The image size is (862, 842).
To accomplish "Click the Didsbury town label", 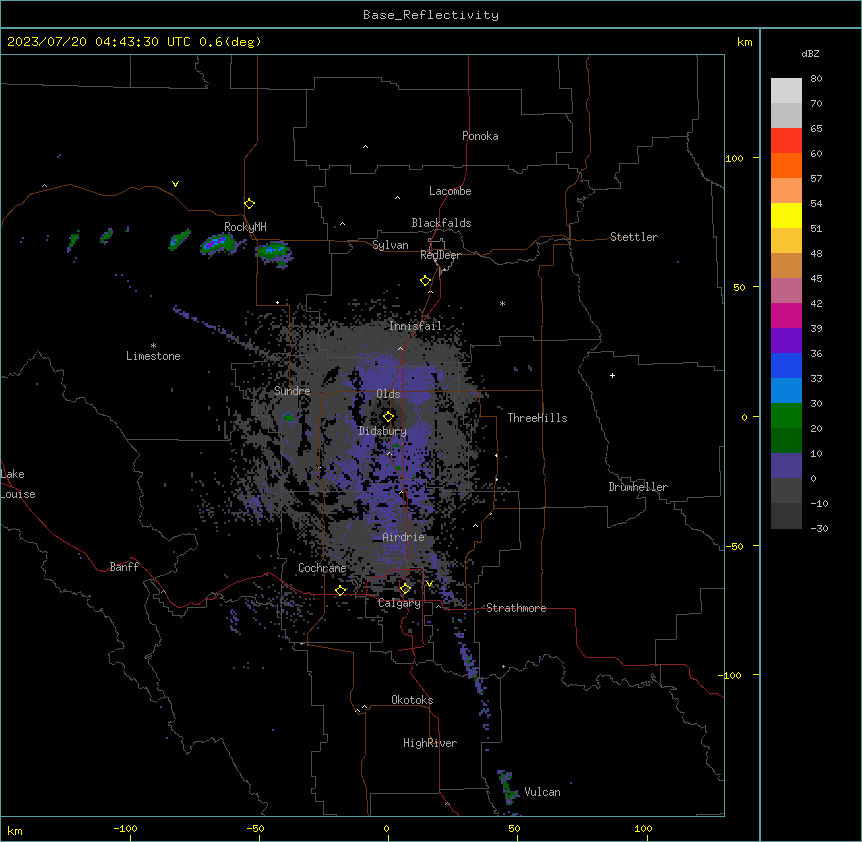I will [x=382, y=431].
